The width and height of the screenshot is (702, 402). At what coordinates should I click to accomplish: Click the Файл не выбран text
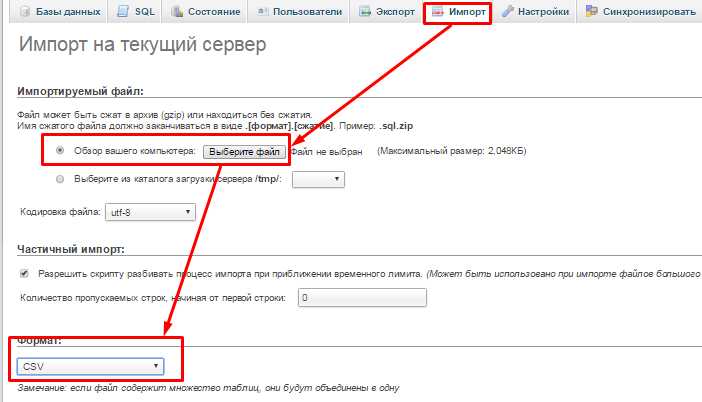pos(326,152)
